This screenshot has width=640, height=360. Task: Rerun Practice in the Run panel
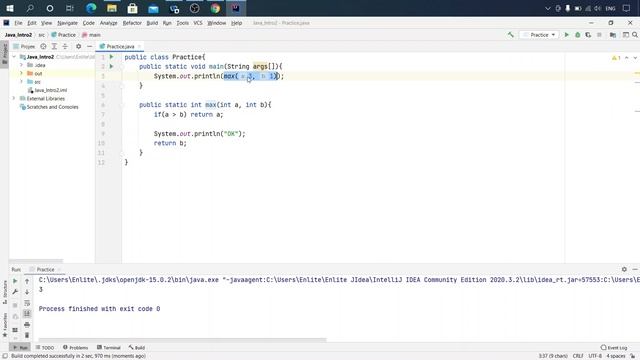pyautogui.click(x=15, y=281)
